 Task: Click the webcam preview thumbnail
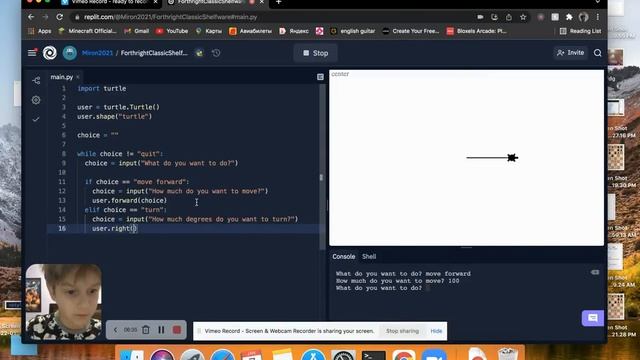pyautogui.click(x=64, y=302)
